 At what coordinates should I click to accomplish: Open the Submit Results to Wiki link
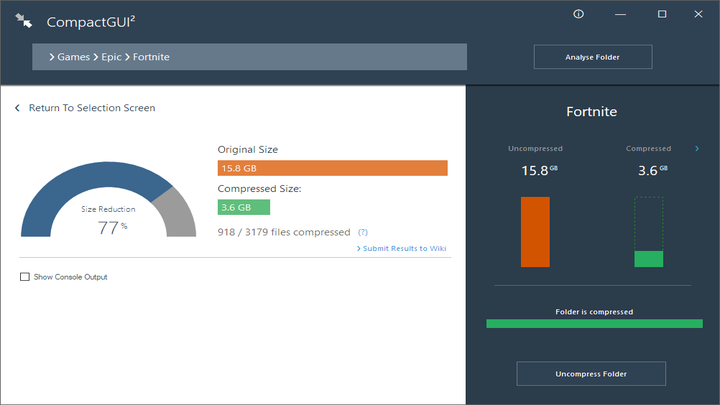coord(403,248)
